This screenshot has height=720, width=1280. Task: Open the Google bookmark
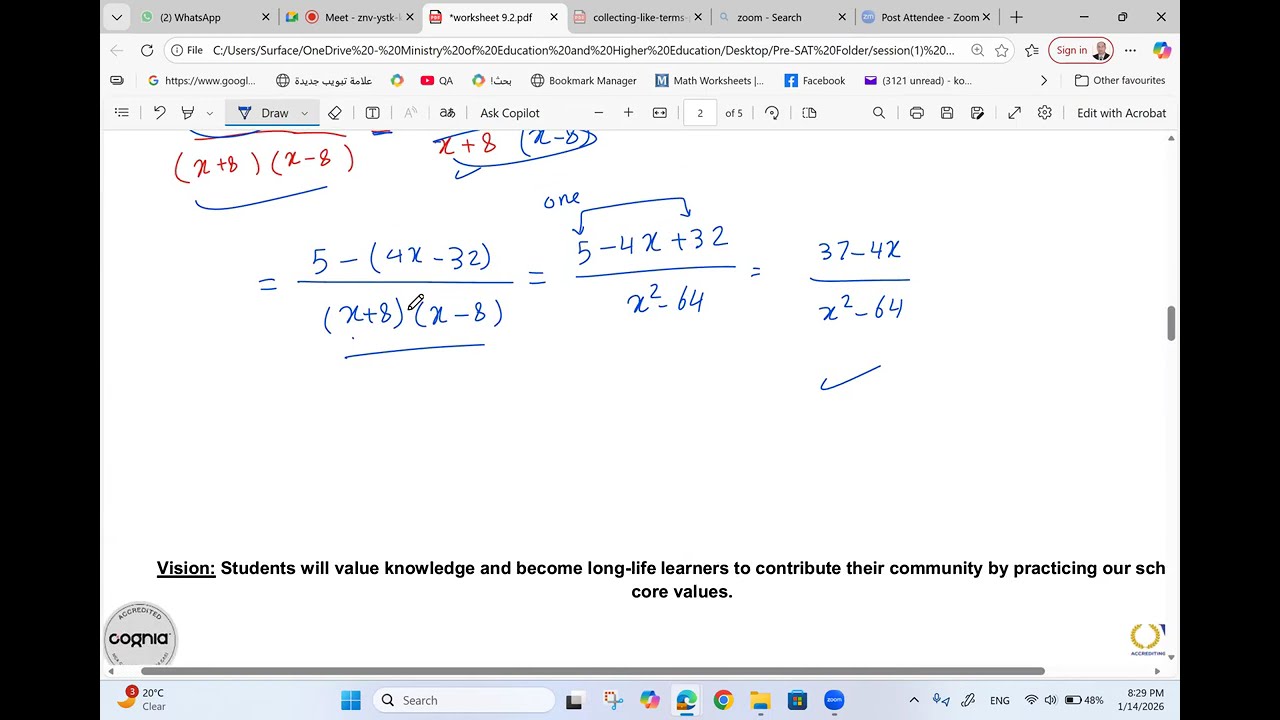(x=201, y=80)
